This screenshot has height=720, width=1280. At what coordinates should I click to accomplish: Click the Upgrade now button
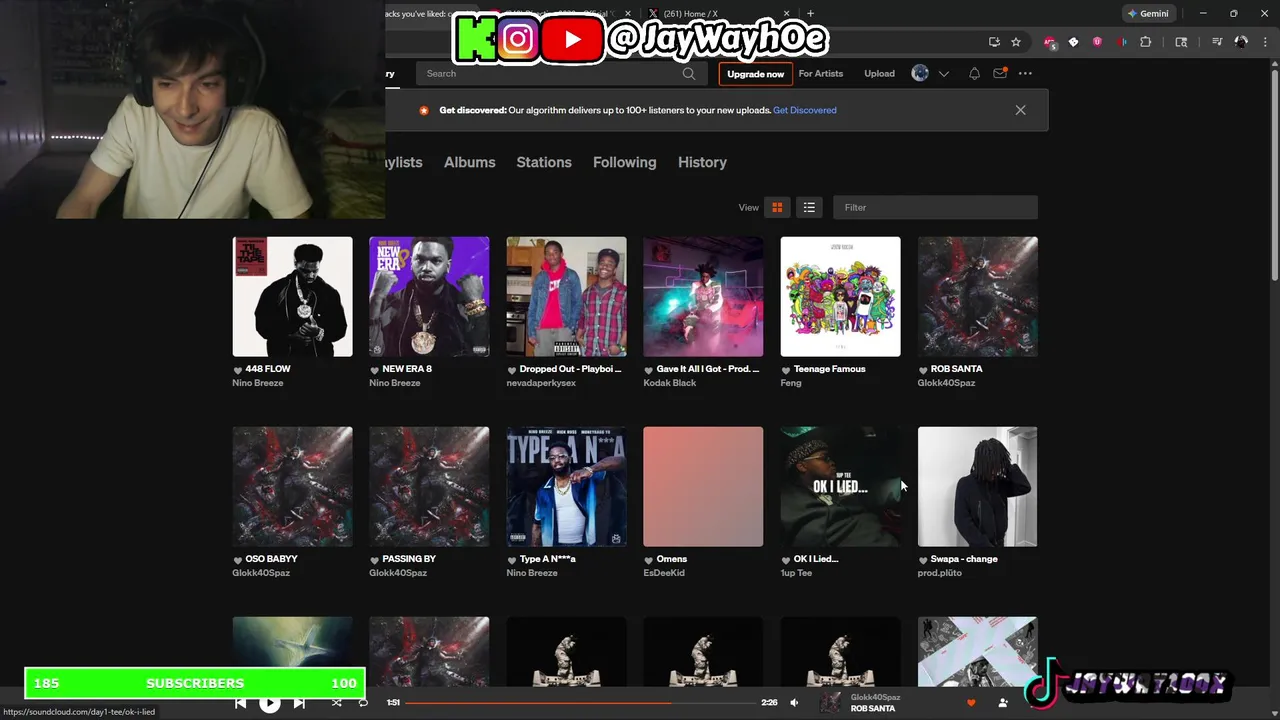[x=755, y=74]
